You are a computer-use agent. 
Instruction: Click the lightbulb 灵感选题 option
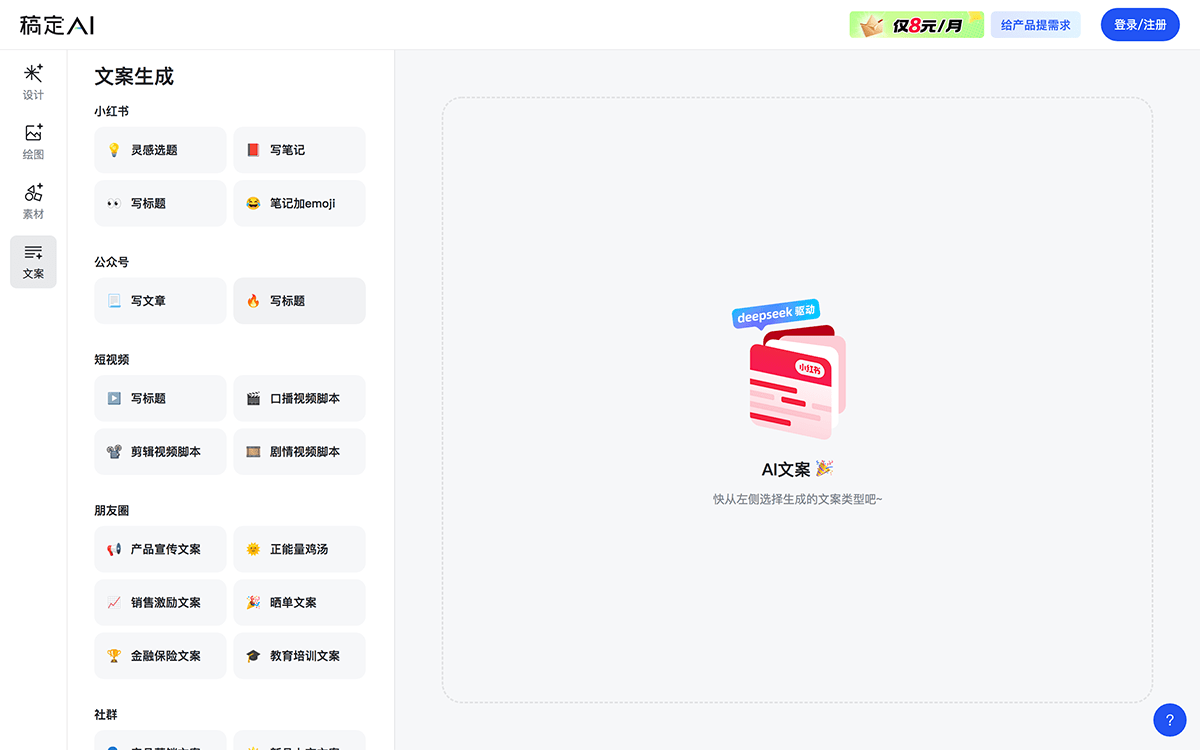coord(160,149)
